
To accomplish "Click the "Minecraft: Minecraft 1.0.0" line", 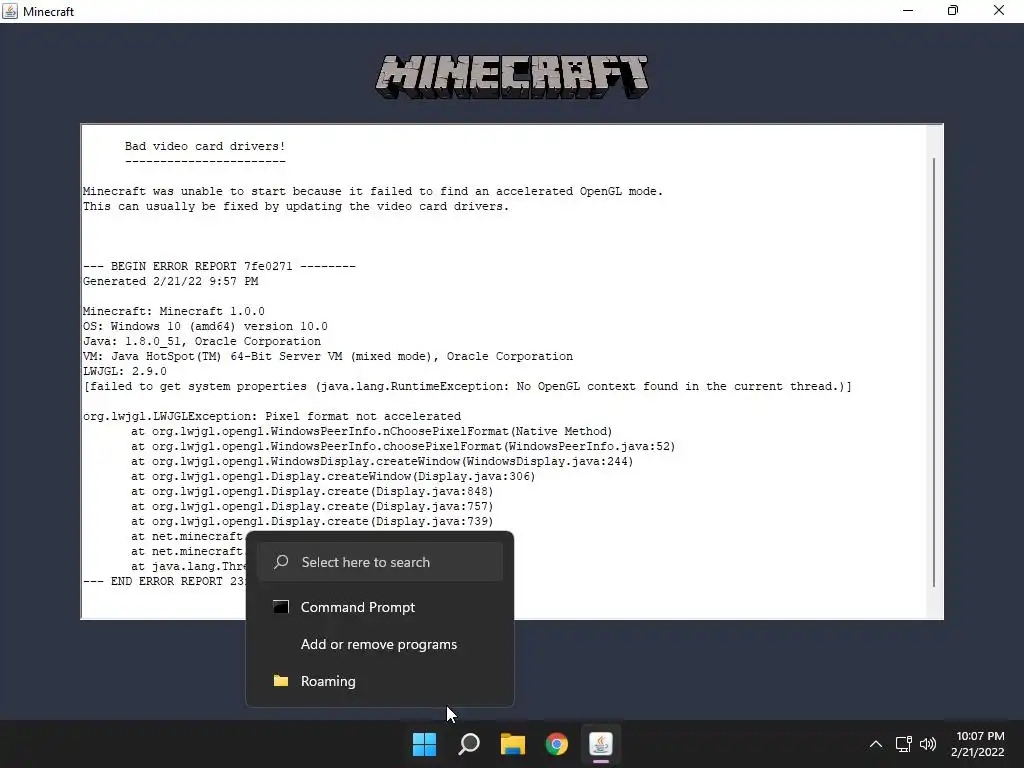I will [x=174, y=312].
